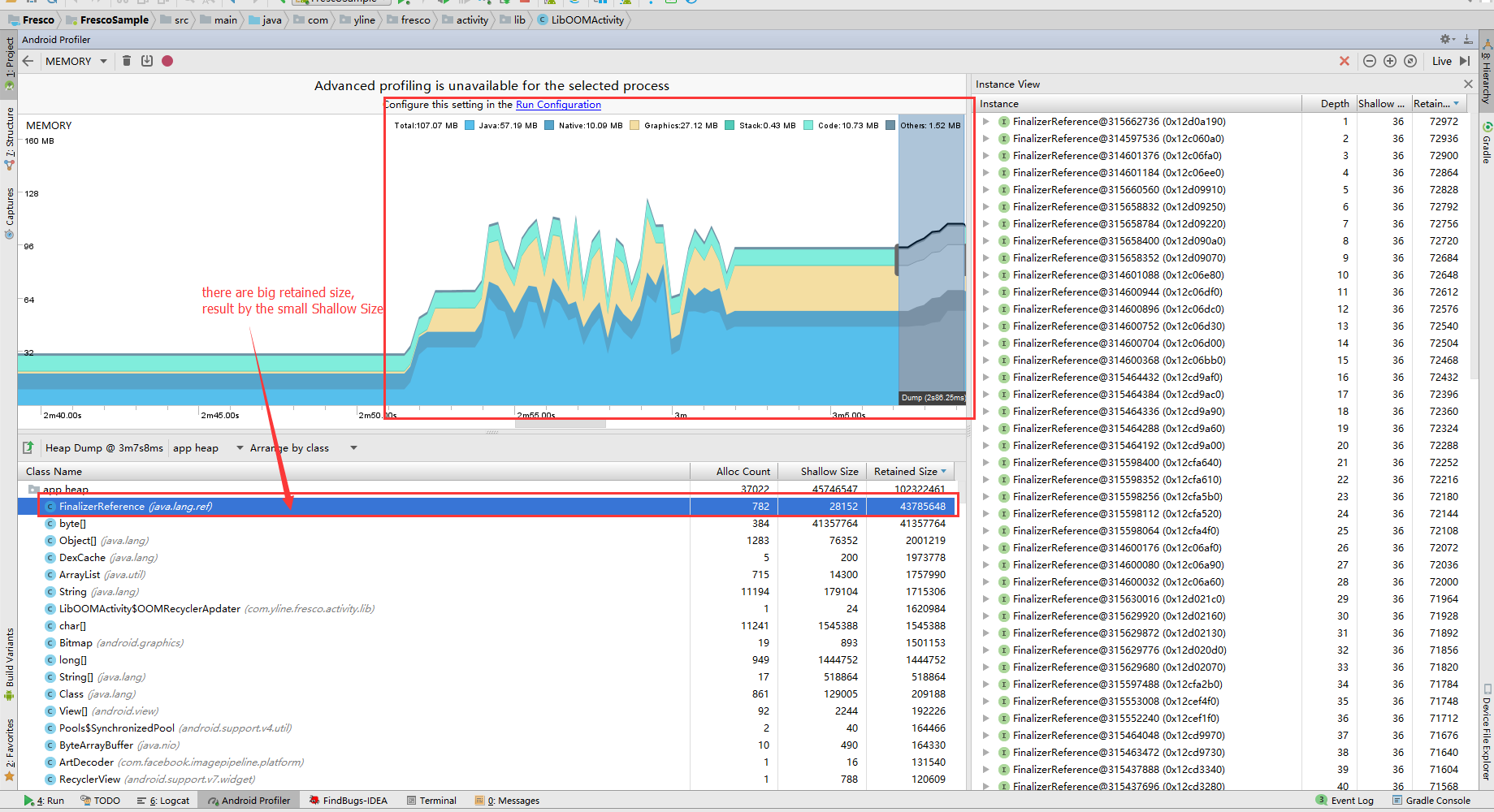
Task: Start recording memory allocations
Action: [167, 61]
